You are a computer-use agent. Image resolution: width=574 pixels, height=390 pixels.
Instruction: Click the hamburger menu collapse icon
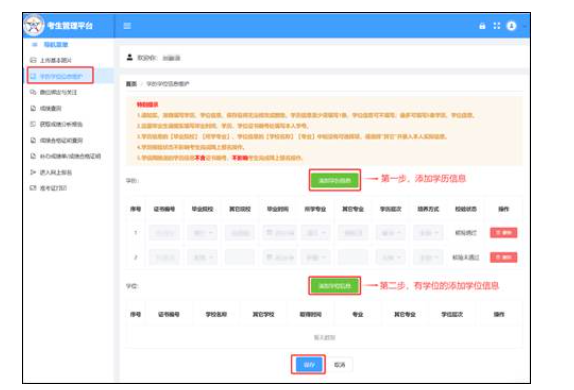point(127,26)
